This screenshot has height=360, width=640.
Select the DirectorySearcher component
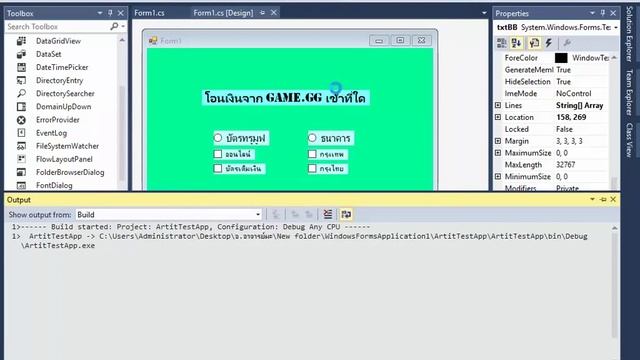(65, 93)
